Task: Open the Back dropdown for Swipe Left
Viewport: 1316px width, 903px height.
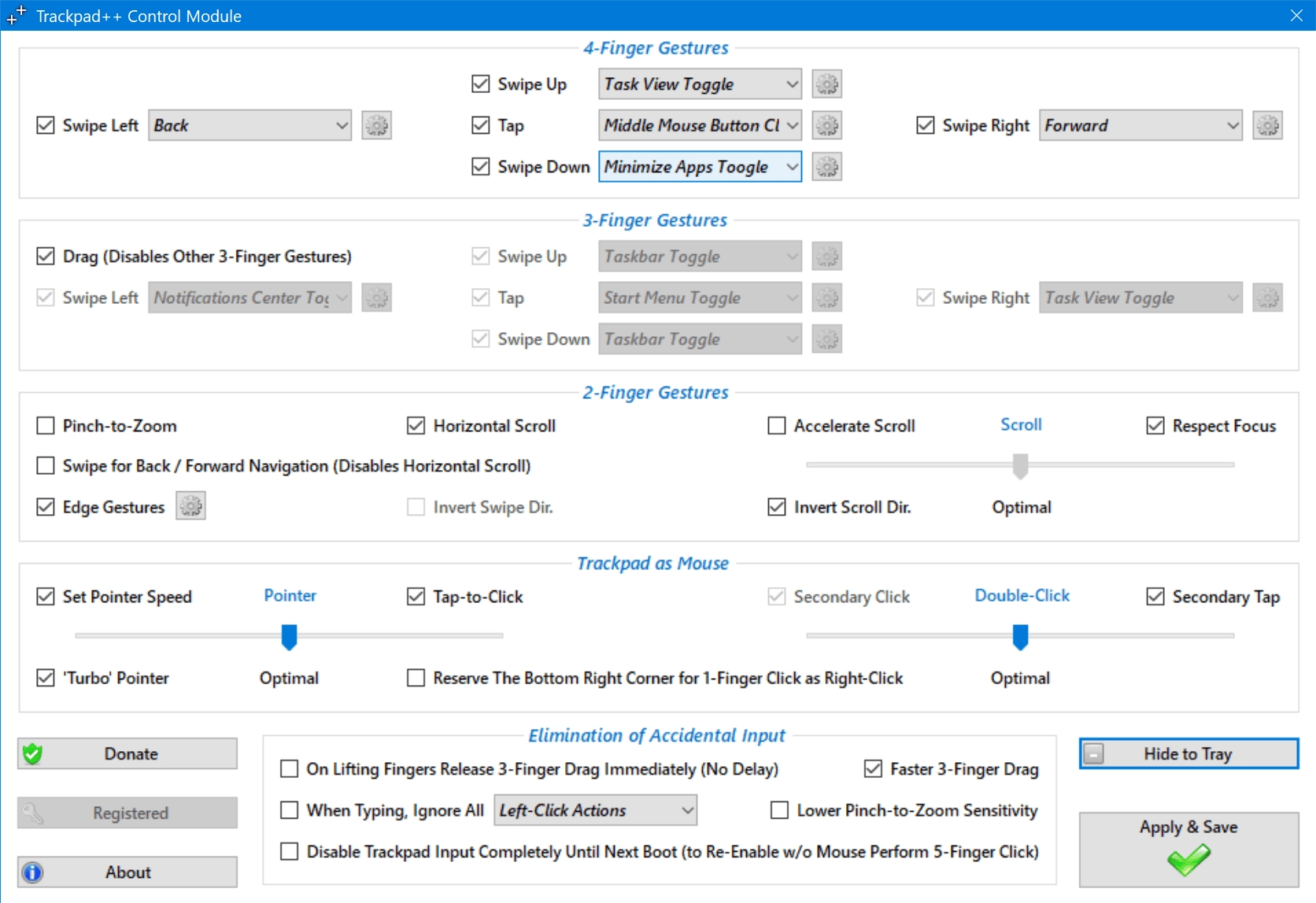Action: pyautogui.click(x=250, y=125)
